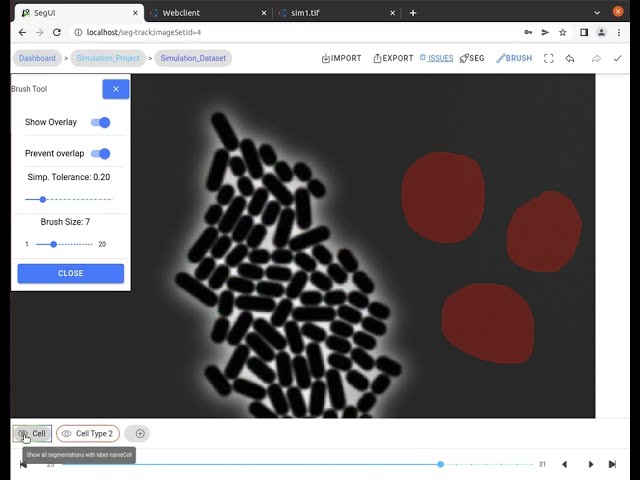Toggle Show Overlay switch
640x480 pixels.
[x=100, y=122]
